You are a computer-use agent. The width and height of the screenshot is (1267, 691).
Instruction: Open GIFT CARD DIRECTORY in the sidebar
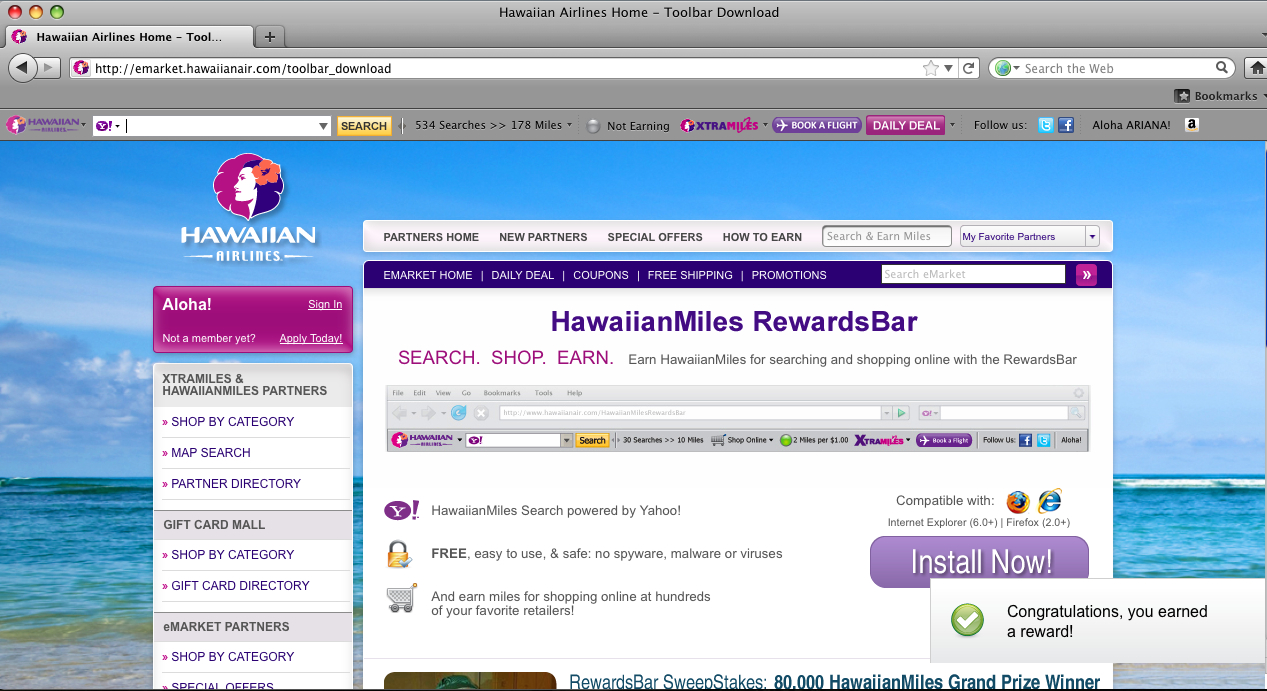pyautogui.click(x=241, y=586)
